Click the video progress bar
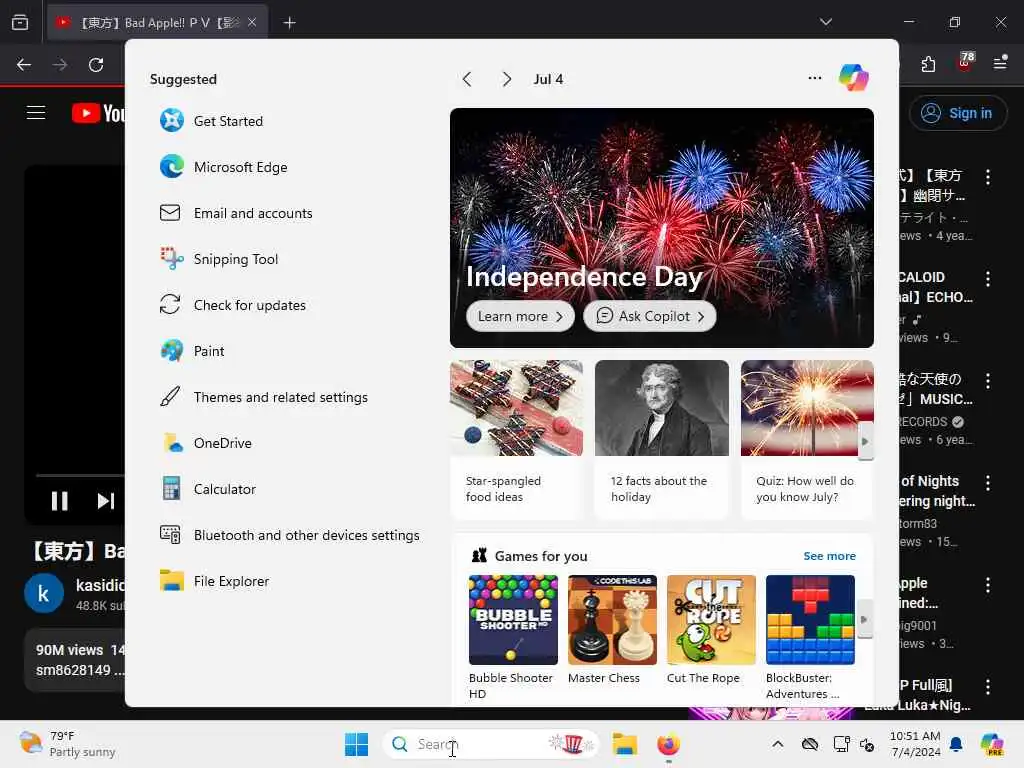This screenshot has height=768, width=1024. coord(80,475)
